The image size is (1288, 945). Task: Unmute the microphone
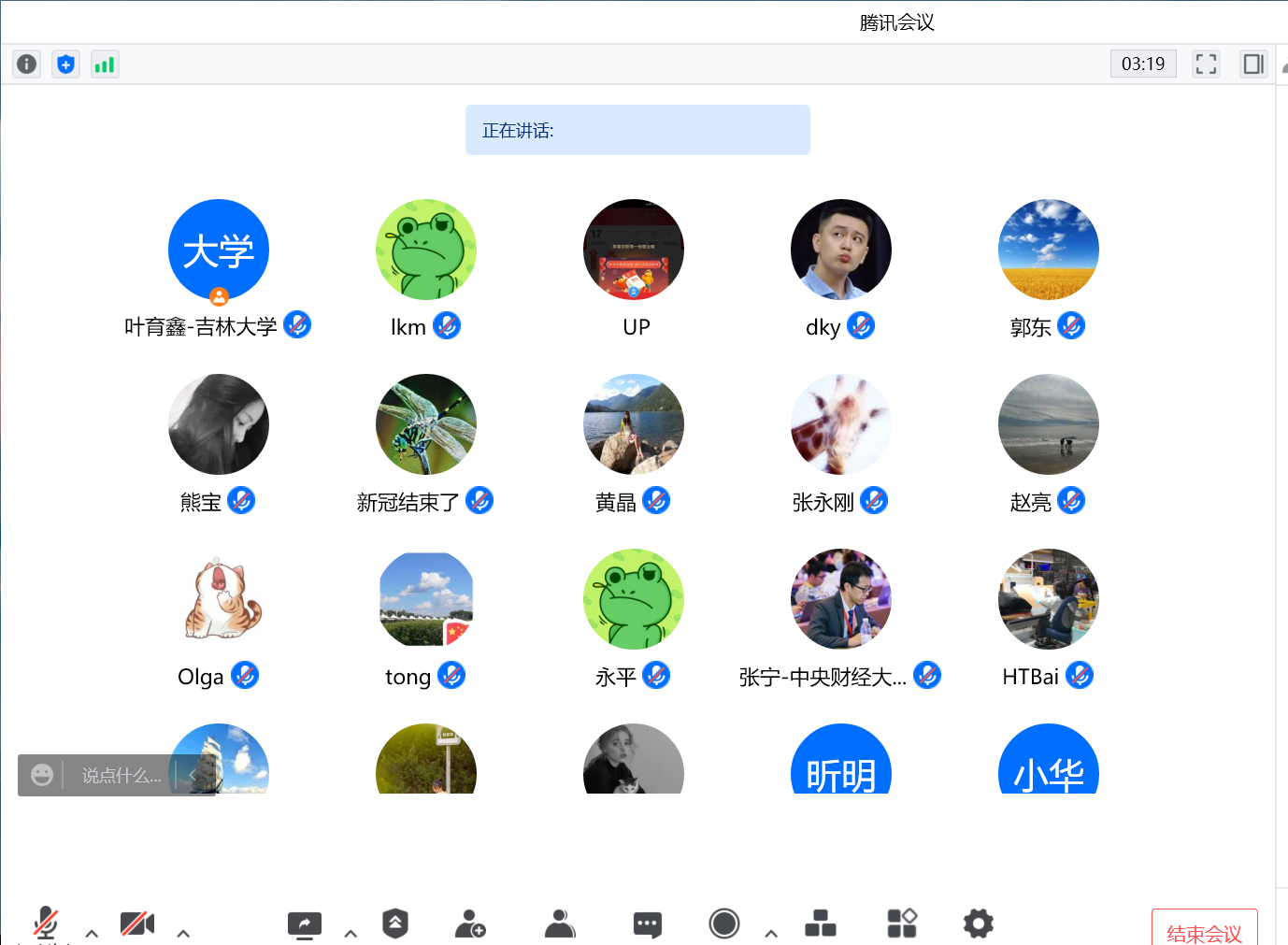tap(46, 923)
